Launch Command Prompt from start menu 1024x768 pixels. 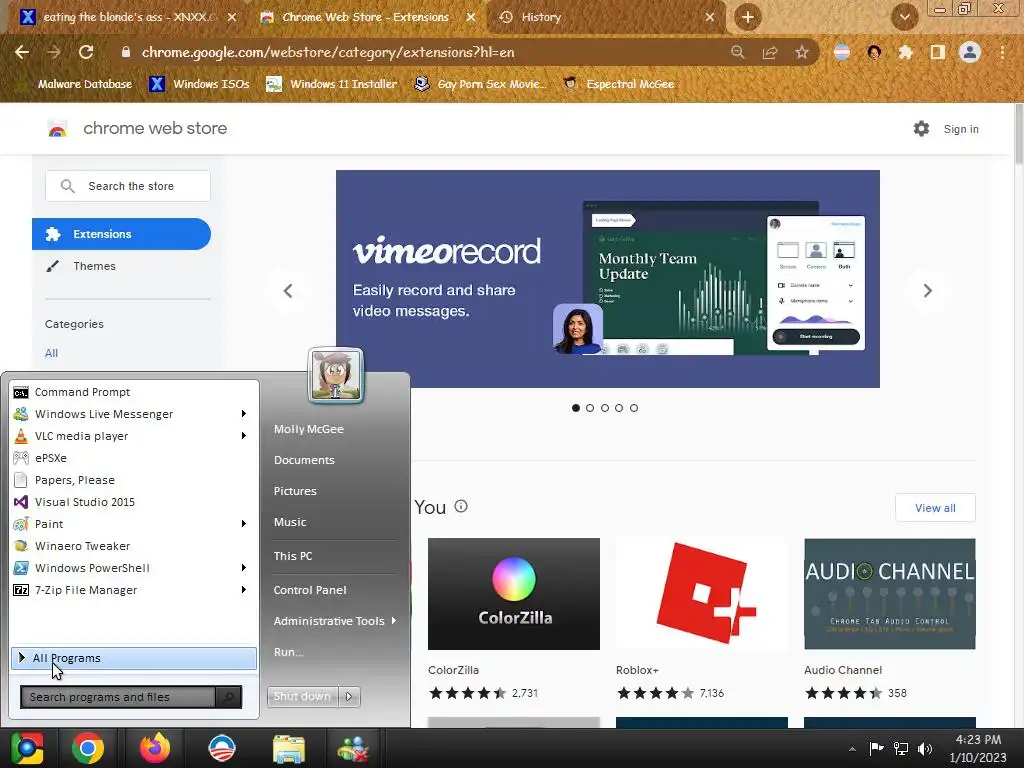click(134, 392)
